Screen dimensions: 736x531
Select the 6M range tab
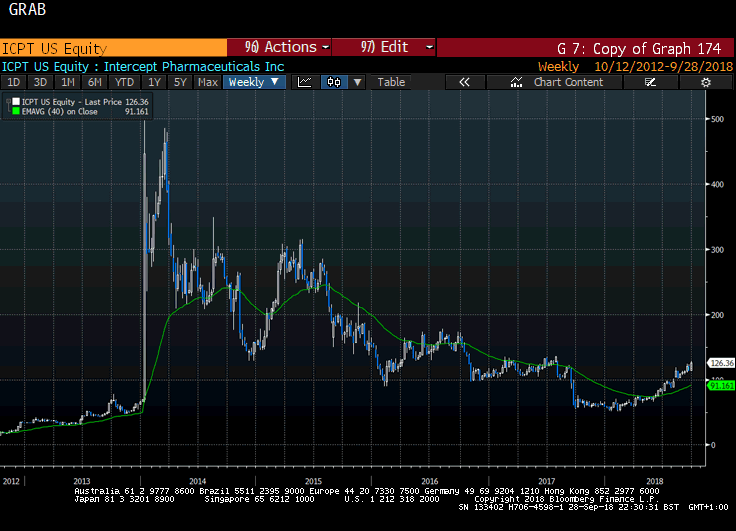tap(95, 82)
